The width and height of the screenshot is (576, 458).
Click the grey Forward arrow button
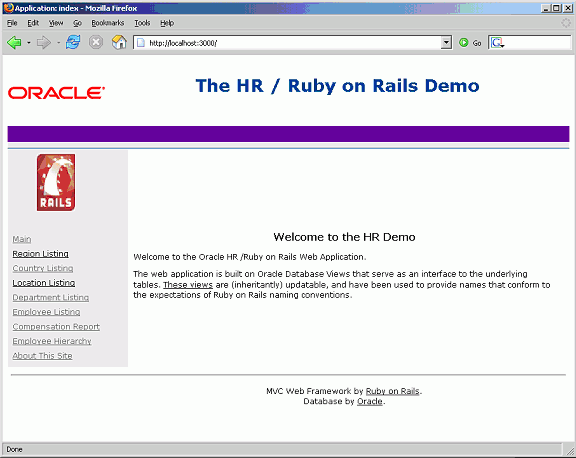tap(44, 43)
